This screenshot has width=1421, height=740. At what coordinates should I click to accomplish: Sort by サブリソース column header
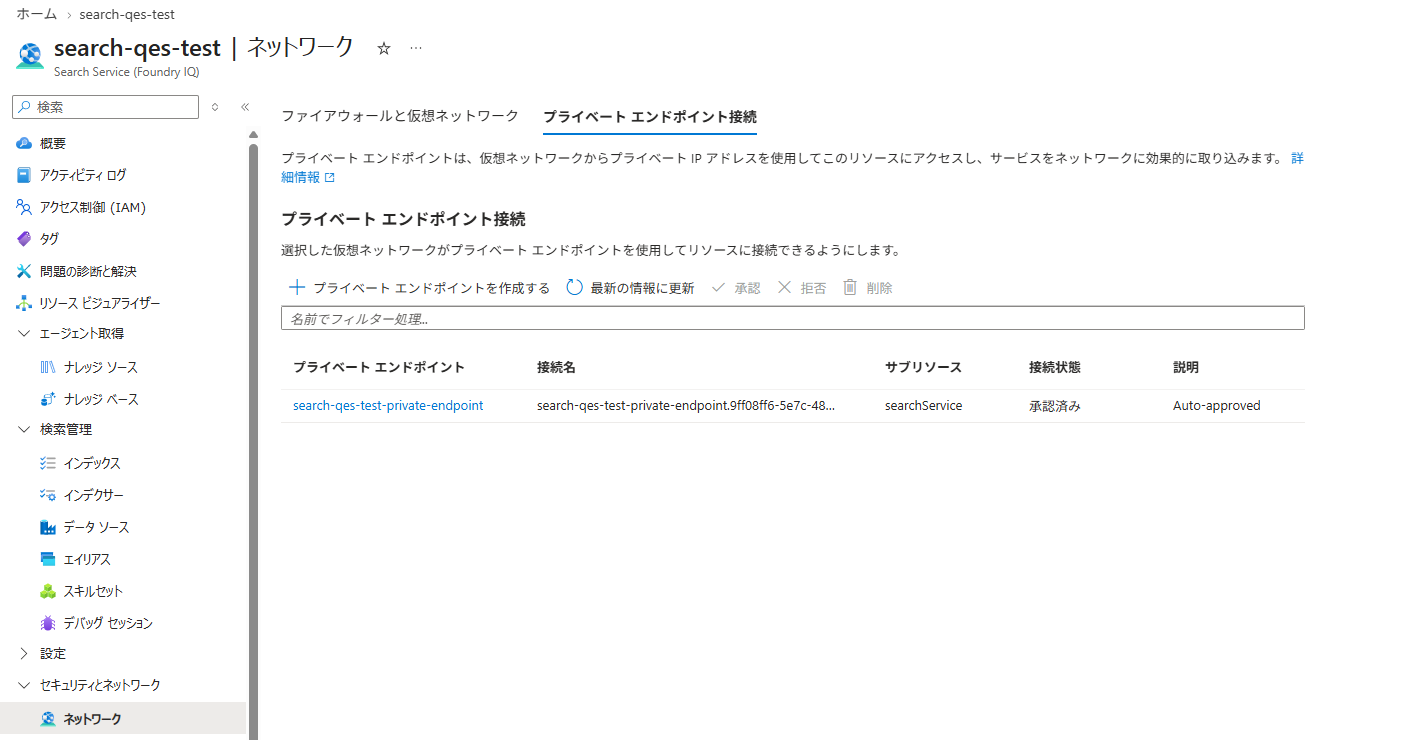pos(923,367)
